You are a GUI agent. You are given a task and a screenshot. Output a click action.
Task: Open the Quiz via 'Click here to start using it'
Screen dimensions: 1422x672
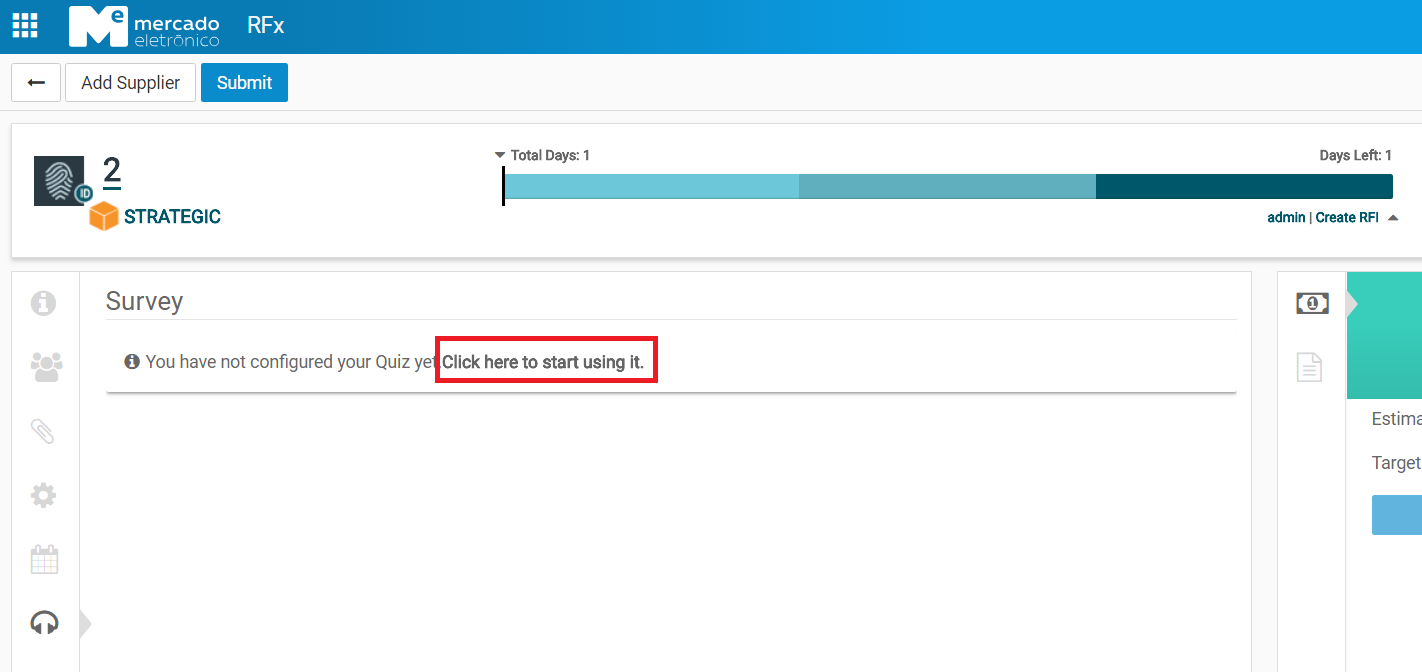546,360
